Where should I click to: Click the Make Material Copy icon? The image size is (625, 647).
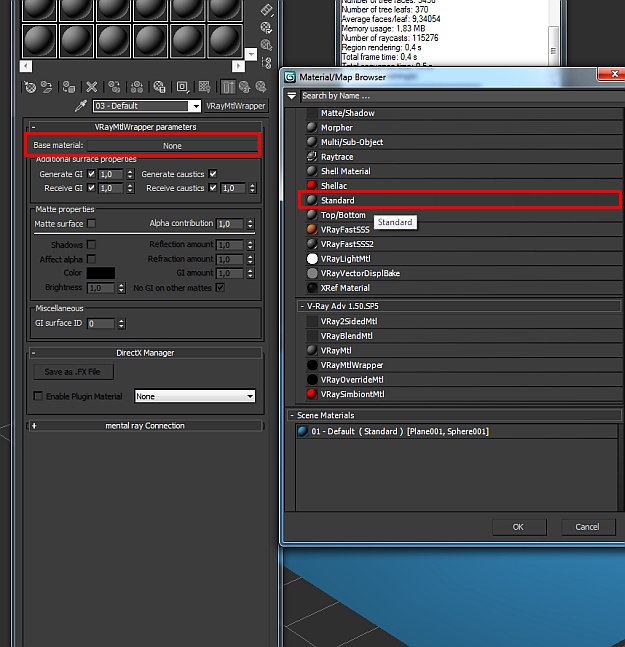(x=114, y=87)
